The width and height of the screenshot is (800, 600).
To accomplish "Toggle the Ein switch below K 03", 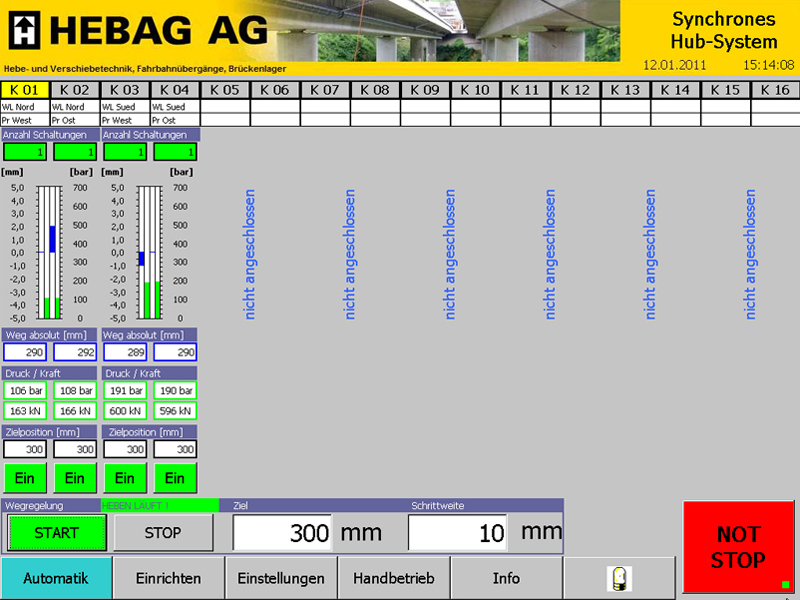I will tap(125, 478).
